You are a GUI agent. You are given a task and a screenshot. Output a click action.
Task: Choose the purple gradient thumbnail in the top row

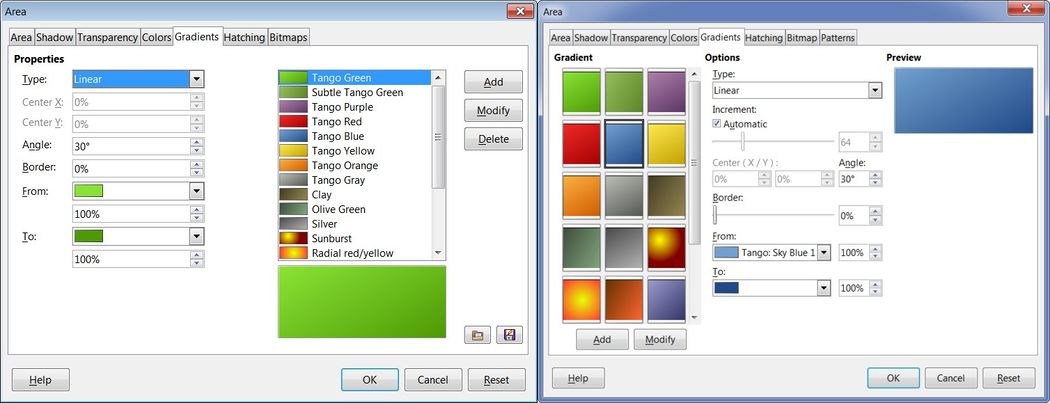coord(666,91)
